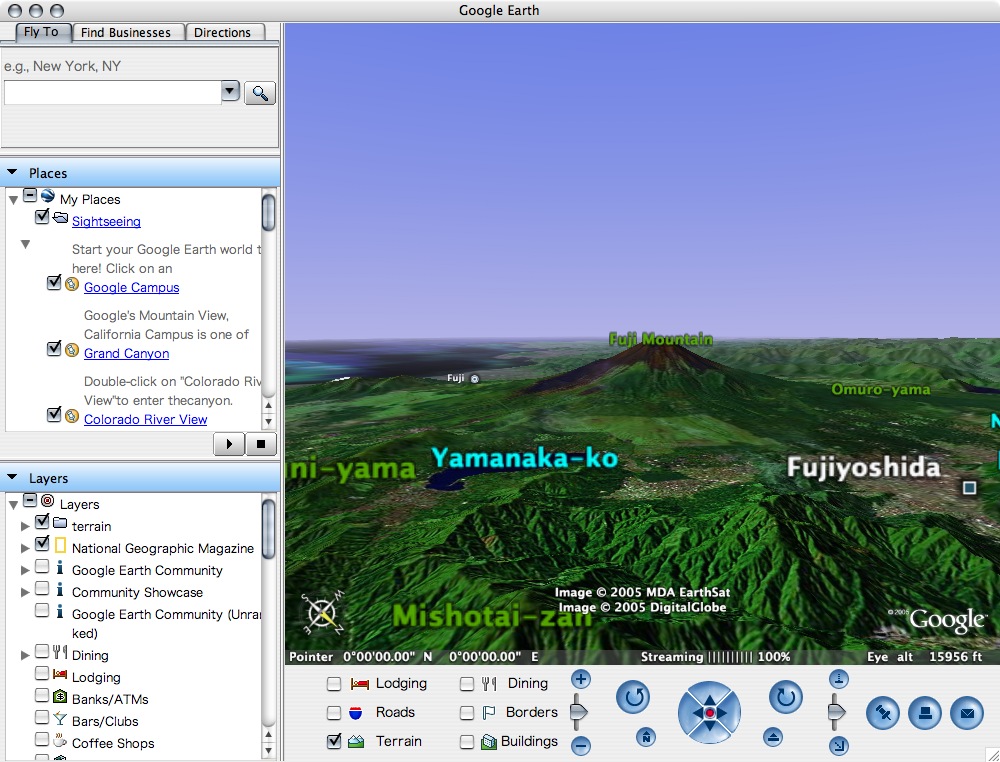Click the tilt up button above tilt slider
This screenshot has height=762, width=1000.
point(839,678)
